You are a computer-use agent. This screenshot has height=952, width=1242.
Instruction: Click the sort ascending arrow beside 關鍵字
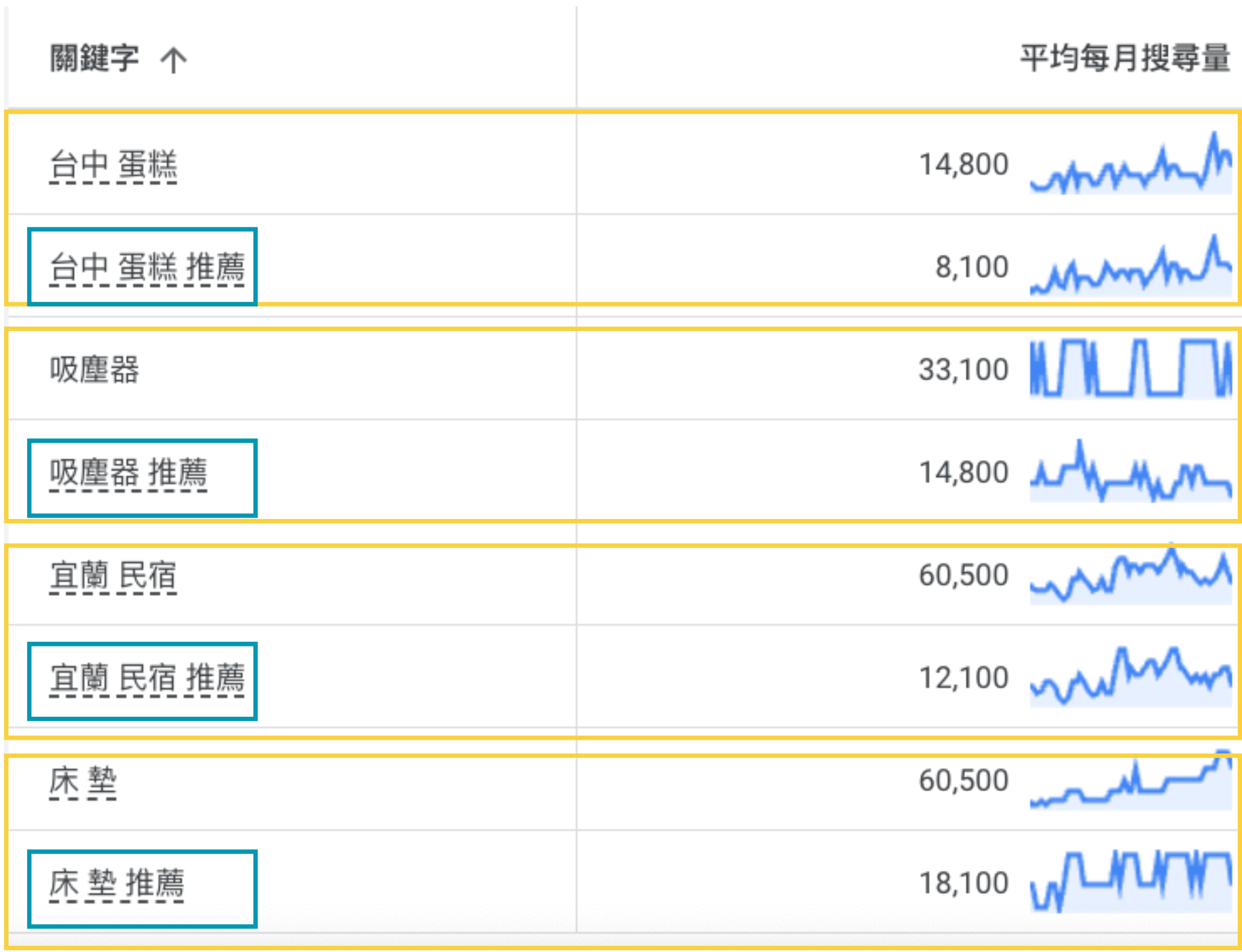174,60
